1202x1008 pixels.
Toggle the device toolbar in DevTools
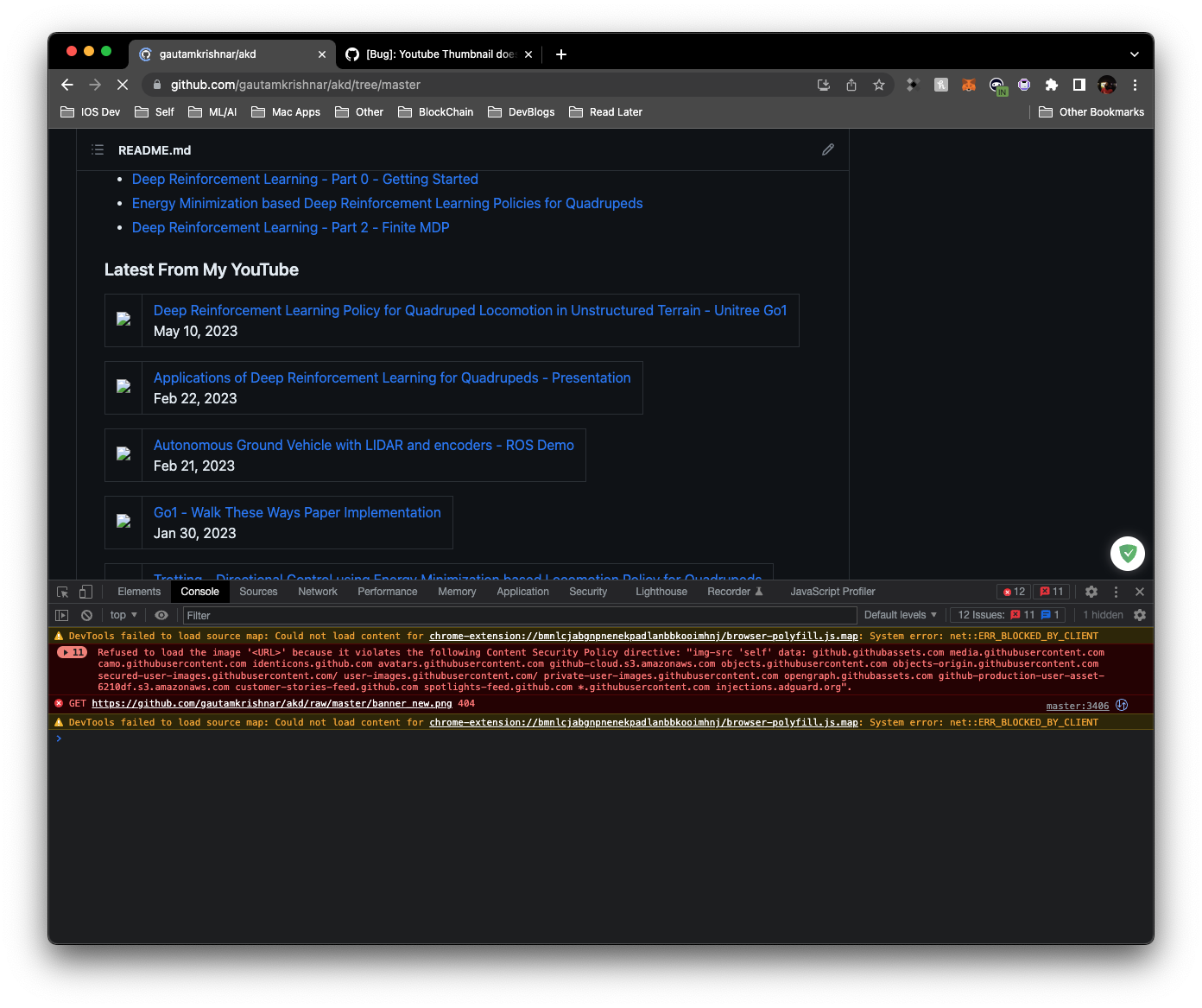[84, 591]
